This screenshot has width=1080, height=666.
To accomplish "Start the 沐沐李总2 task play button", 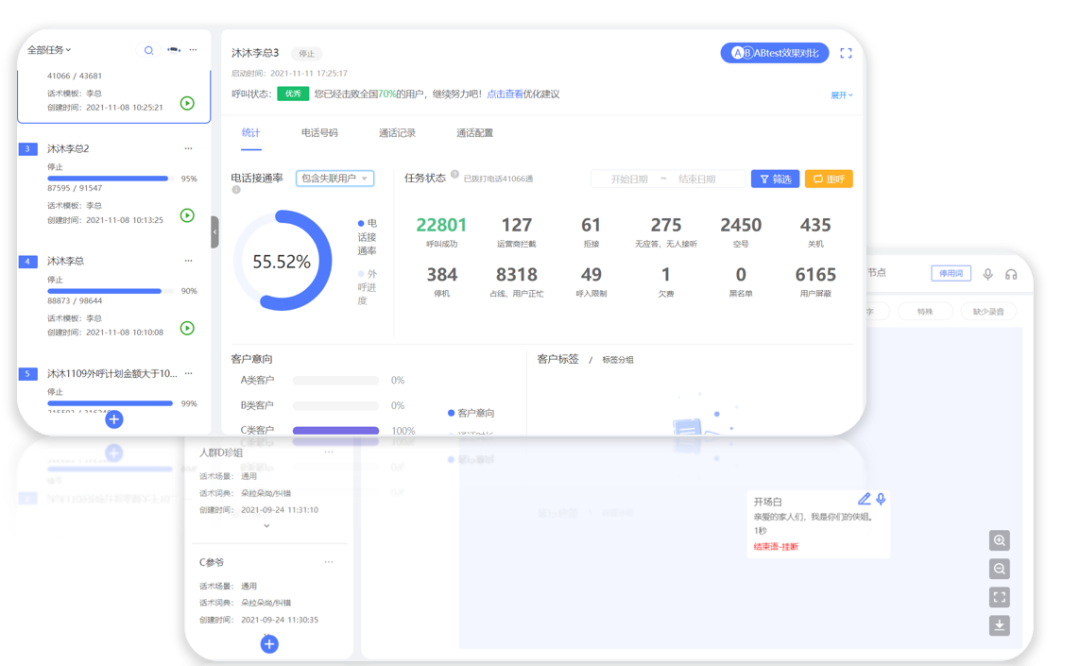I will 187,216.
